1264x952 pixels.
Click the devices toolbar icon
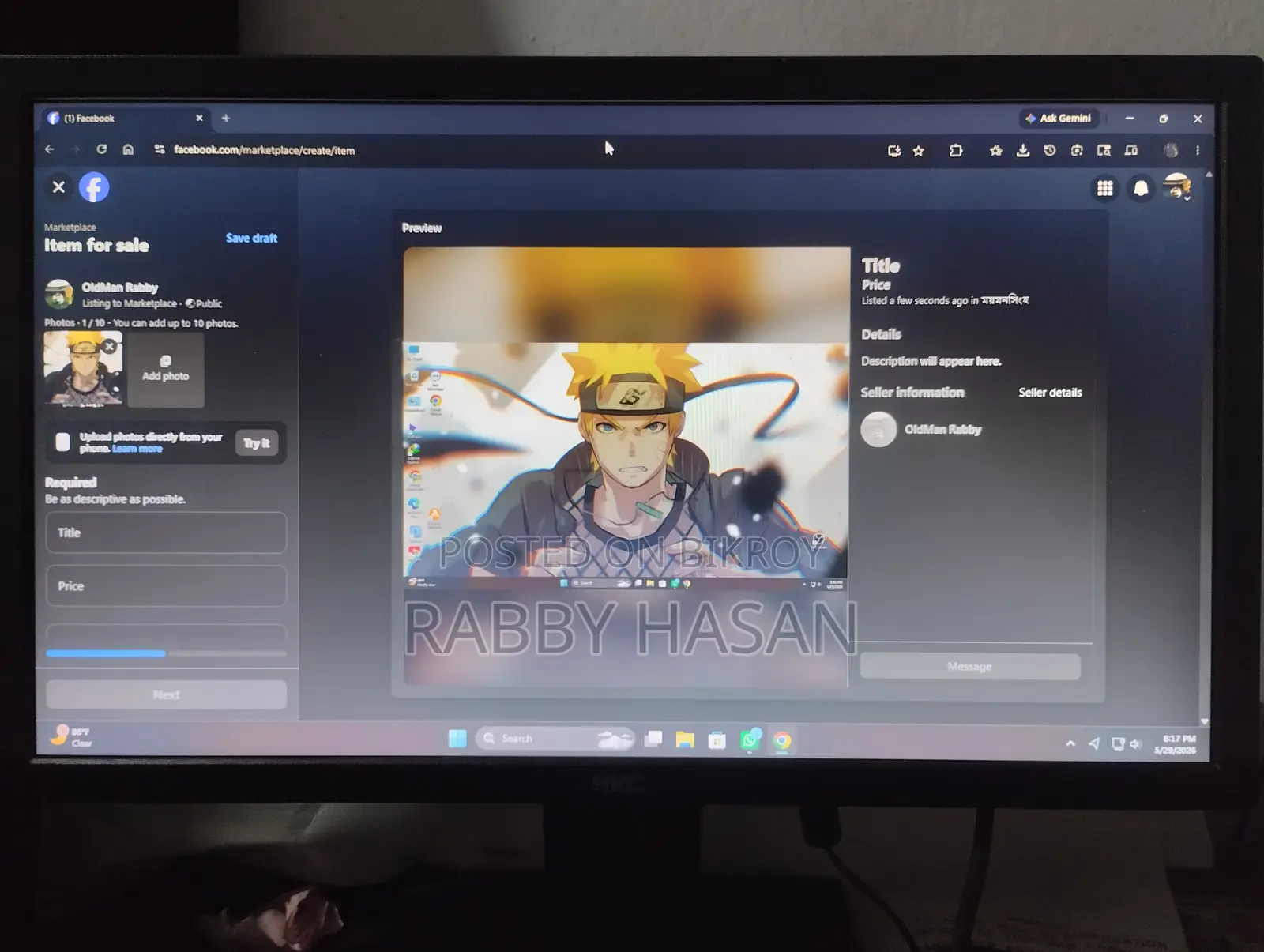(1131, 150)
